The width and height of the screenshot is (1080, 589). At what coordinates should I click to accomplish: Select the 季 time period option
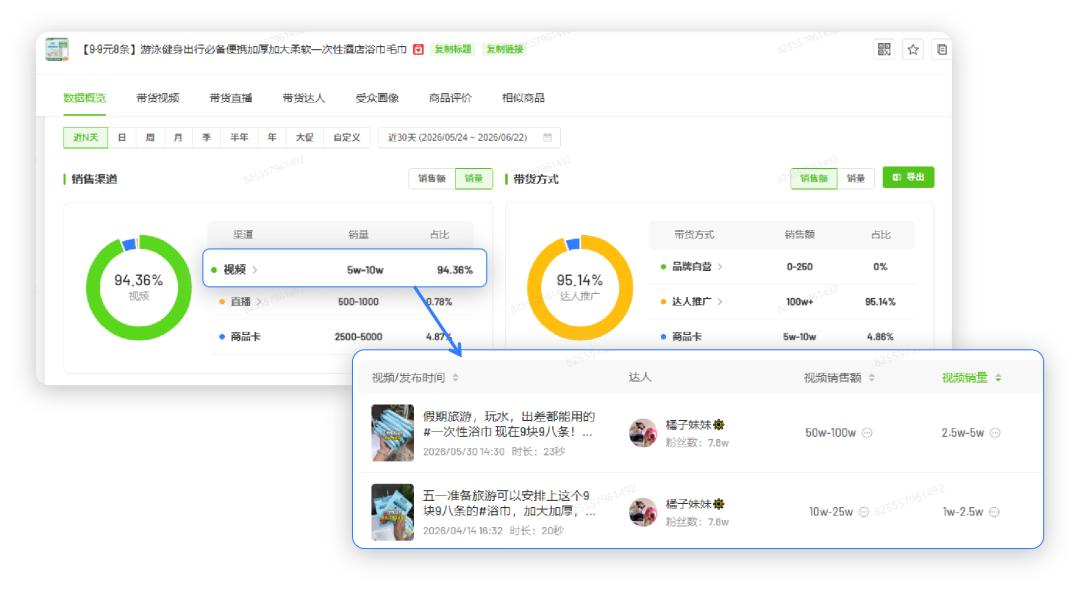point(207,137)
